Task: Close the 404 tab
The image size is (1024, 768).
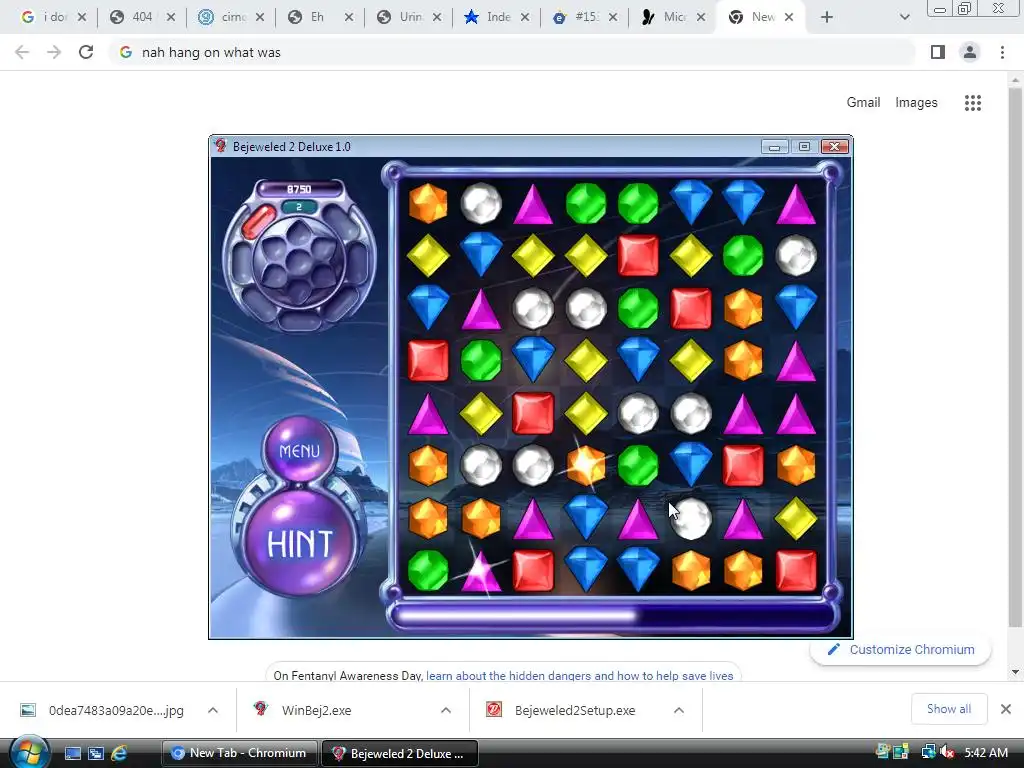Action: [171, 18]
